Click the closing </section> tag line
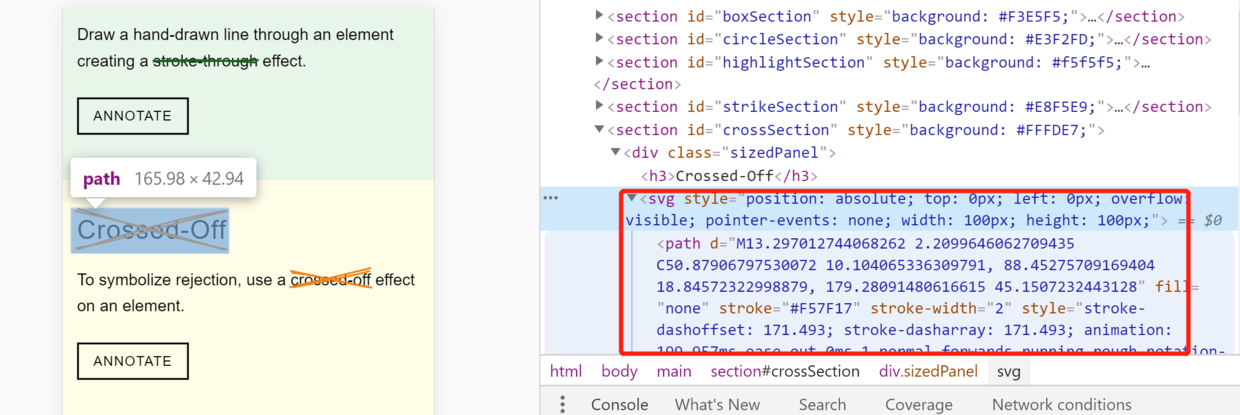Image resolution: width=1240 pixels, height=415 pixels. (637, 84)
